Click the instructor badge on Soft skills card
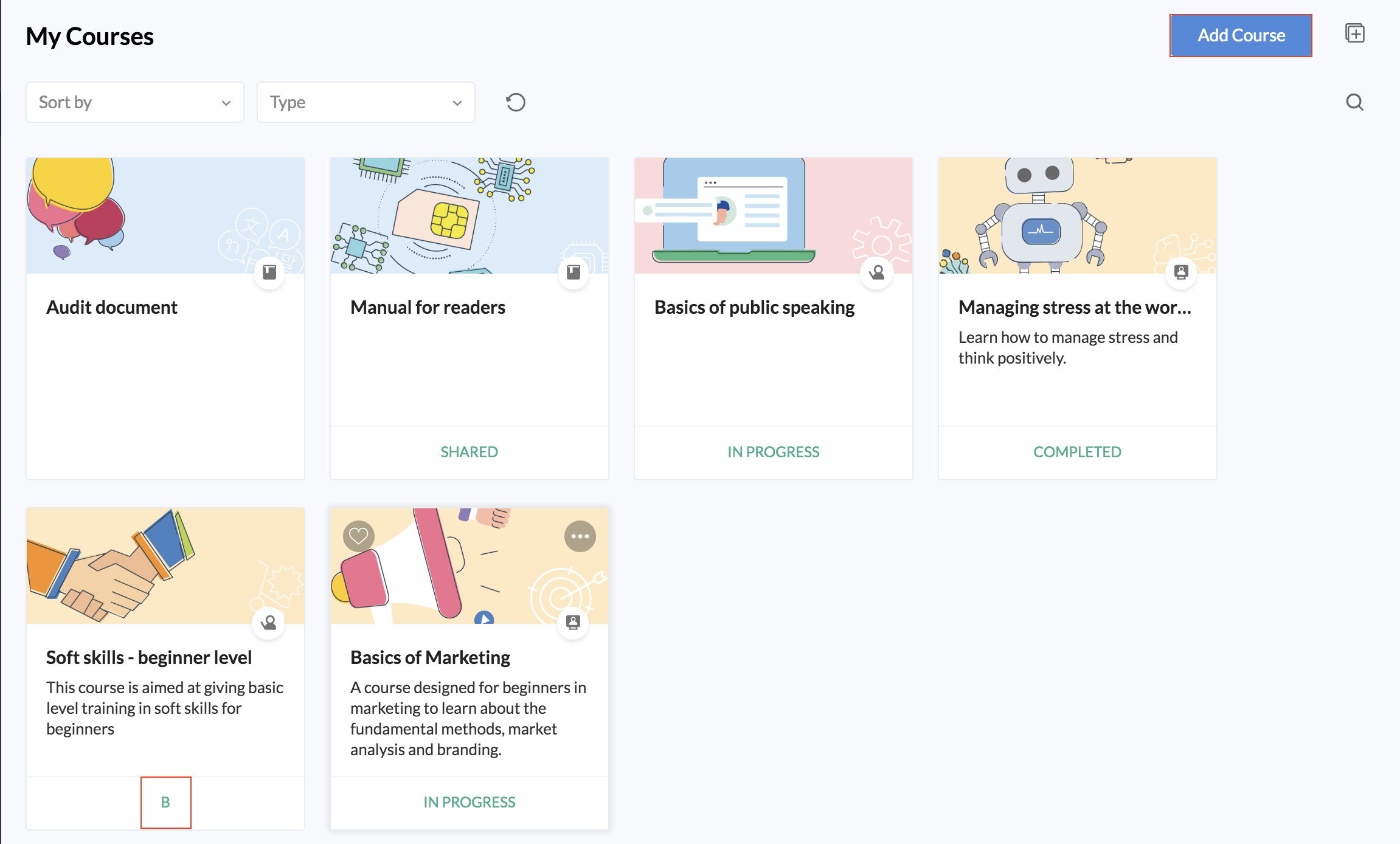The width and height of the screenshot is (1400, 844). click(x=268, y=622)
